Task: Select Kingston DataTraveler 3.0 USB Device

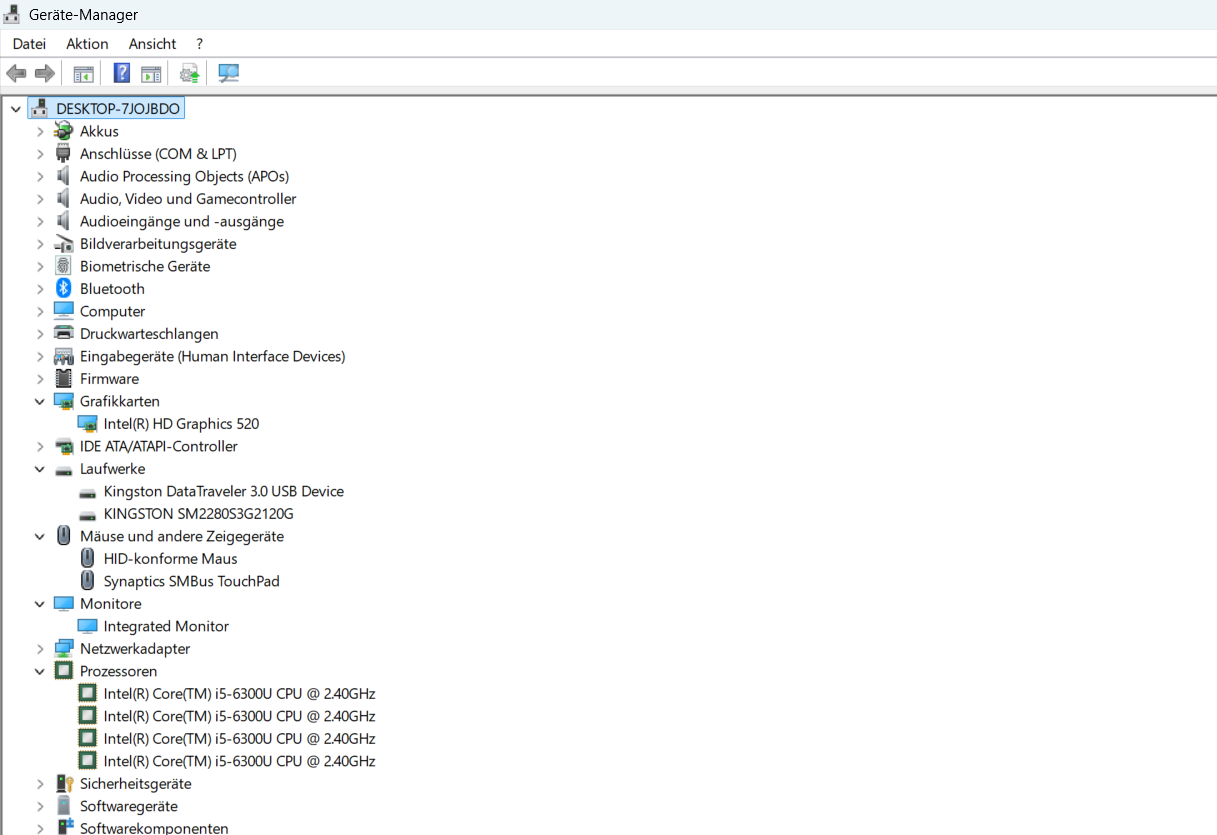Action: (223, 491)
